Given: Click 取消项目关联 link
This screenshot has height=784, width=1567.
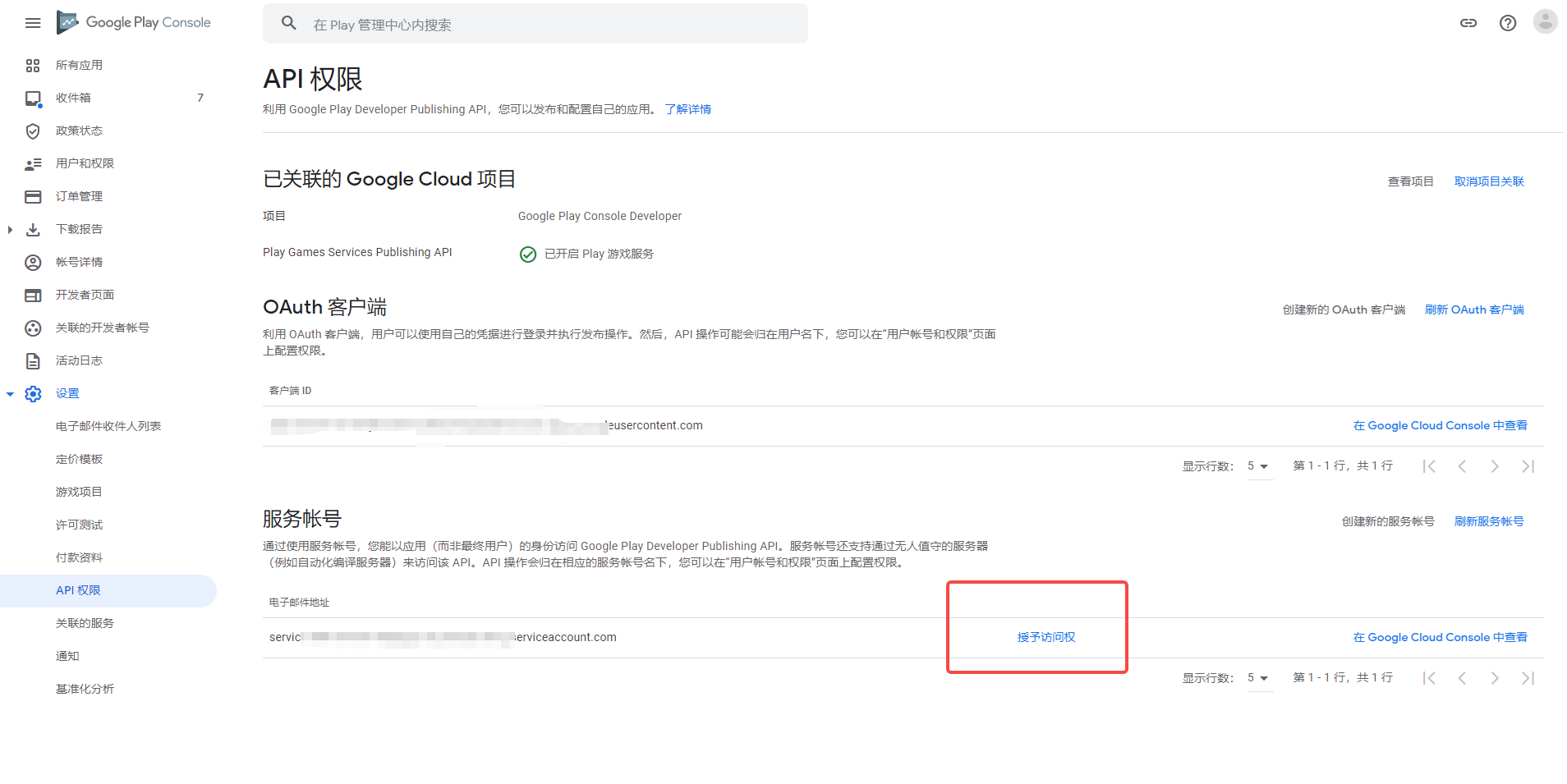Looking at the screenshot, I should click(x=1489, y=181).
